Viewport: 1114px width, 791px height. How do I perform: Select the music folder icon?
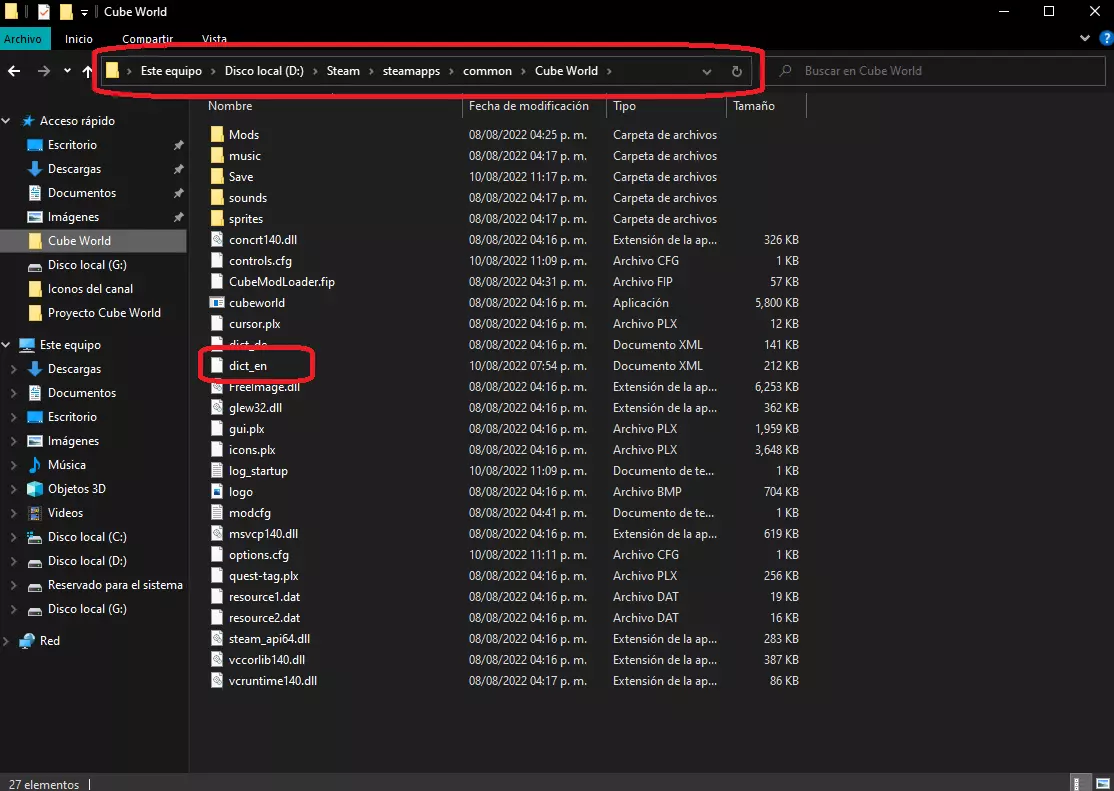pos(217,156)
